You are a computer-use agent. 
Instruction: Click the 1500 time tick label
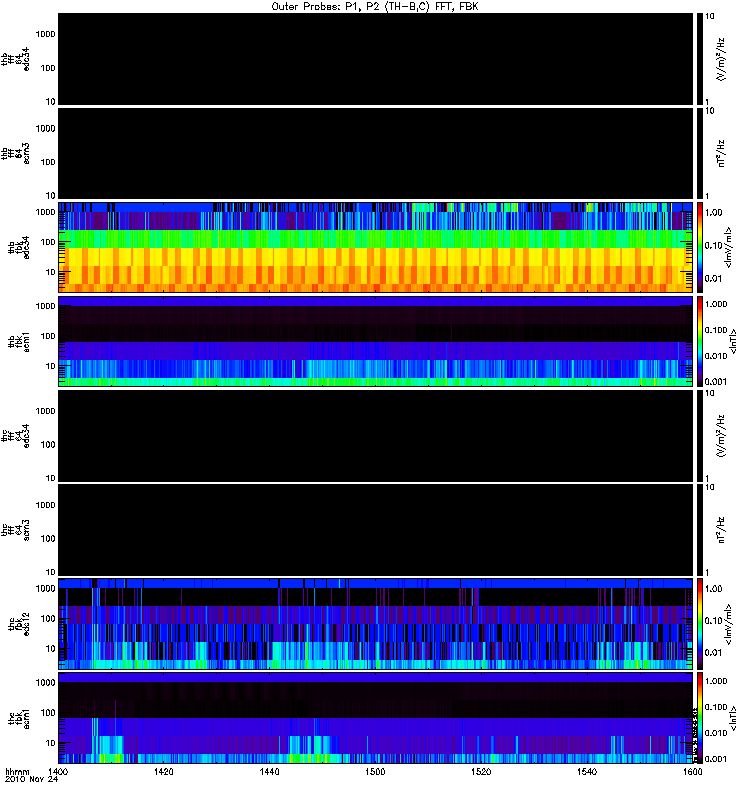[x=375, y=771]
